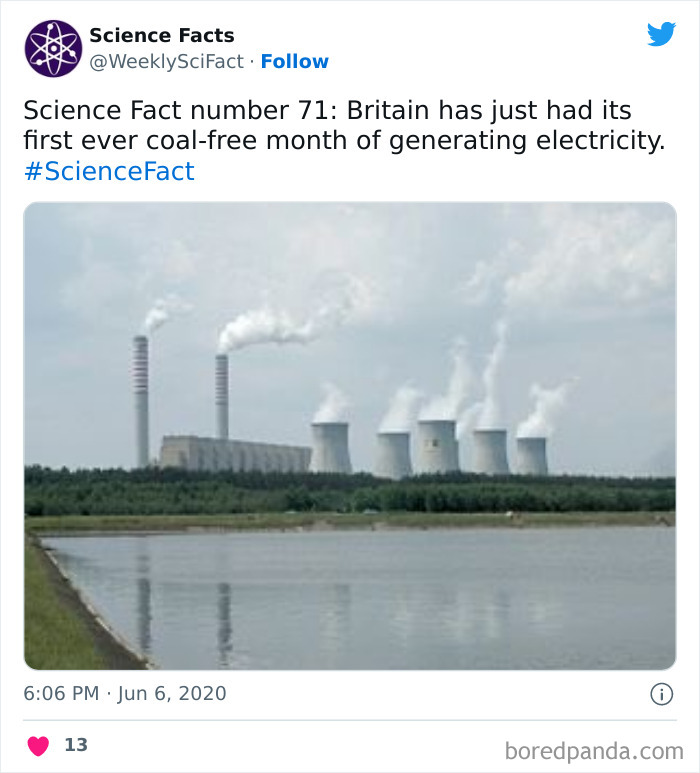
Task: Click the rightmost cooling tower in the photo
Action: pos(532,455)
